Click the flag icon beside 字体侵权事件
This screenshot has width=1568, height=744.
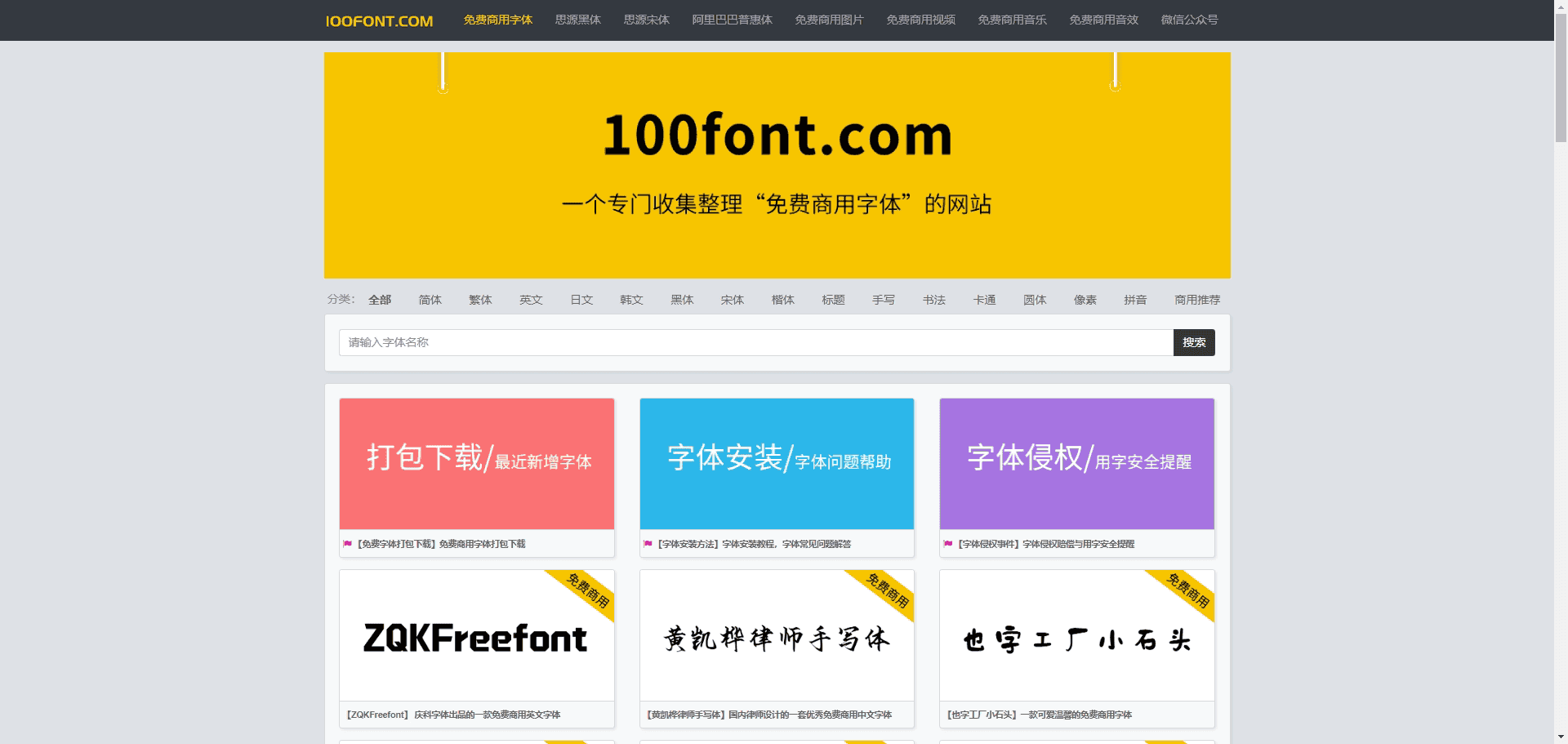pyautogui.click(x=948, y=543)
